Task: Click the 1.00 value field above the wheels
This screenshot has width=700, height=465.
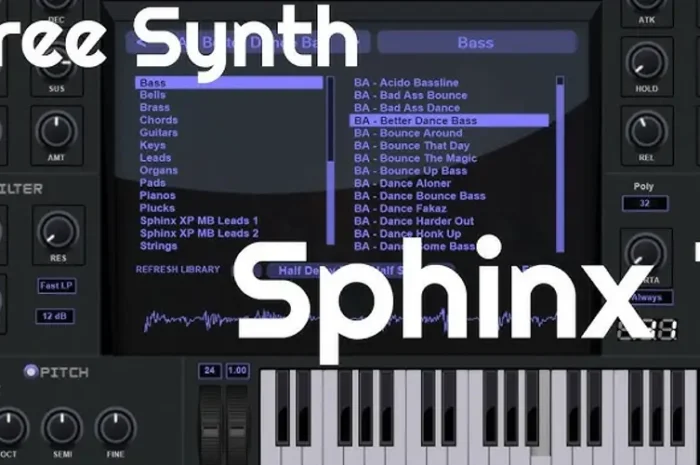Action: click(237, 371)
